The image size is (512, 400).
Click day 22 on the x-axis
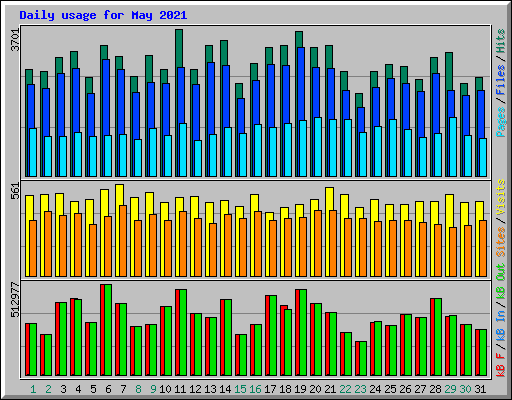pyautogui.click(x=345, y=389)
